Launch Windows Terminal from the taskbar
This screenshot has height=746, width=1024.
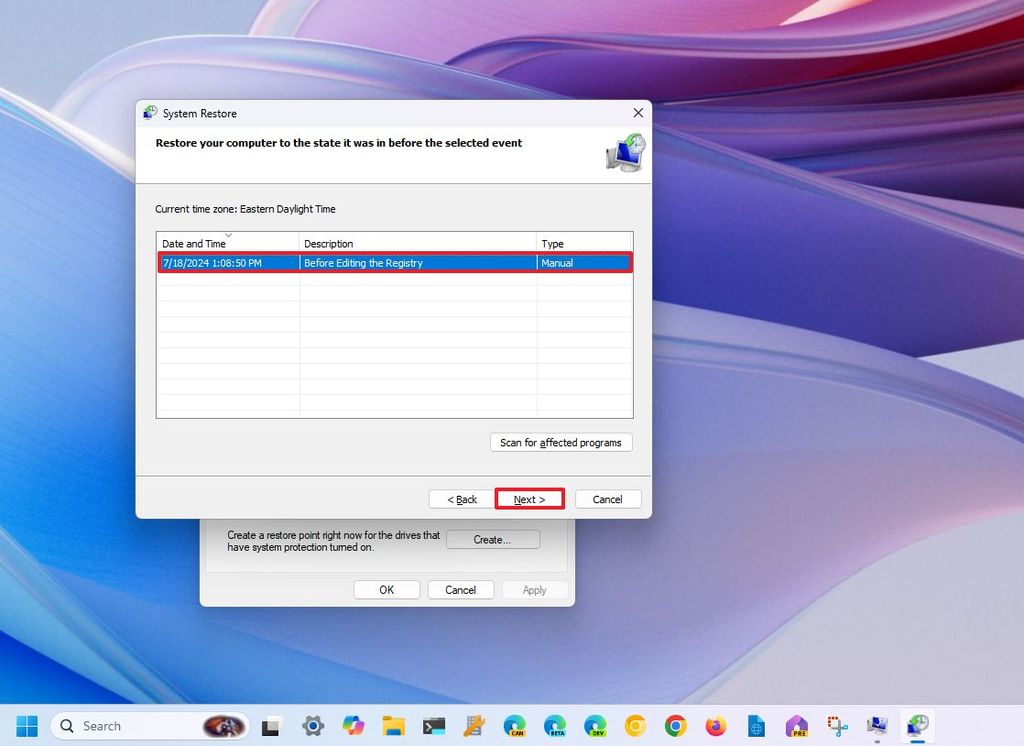click(x=432, y=725)
